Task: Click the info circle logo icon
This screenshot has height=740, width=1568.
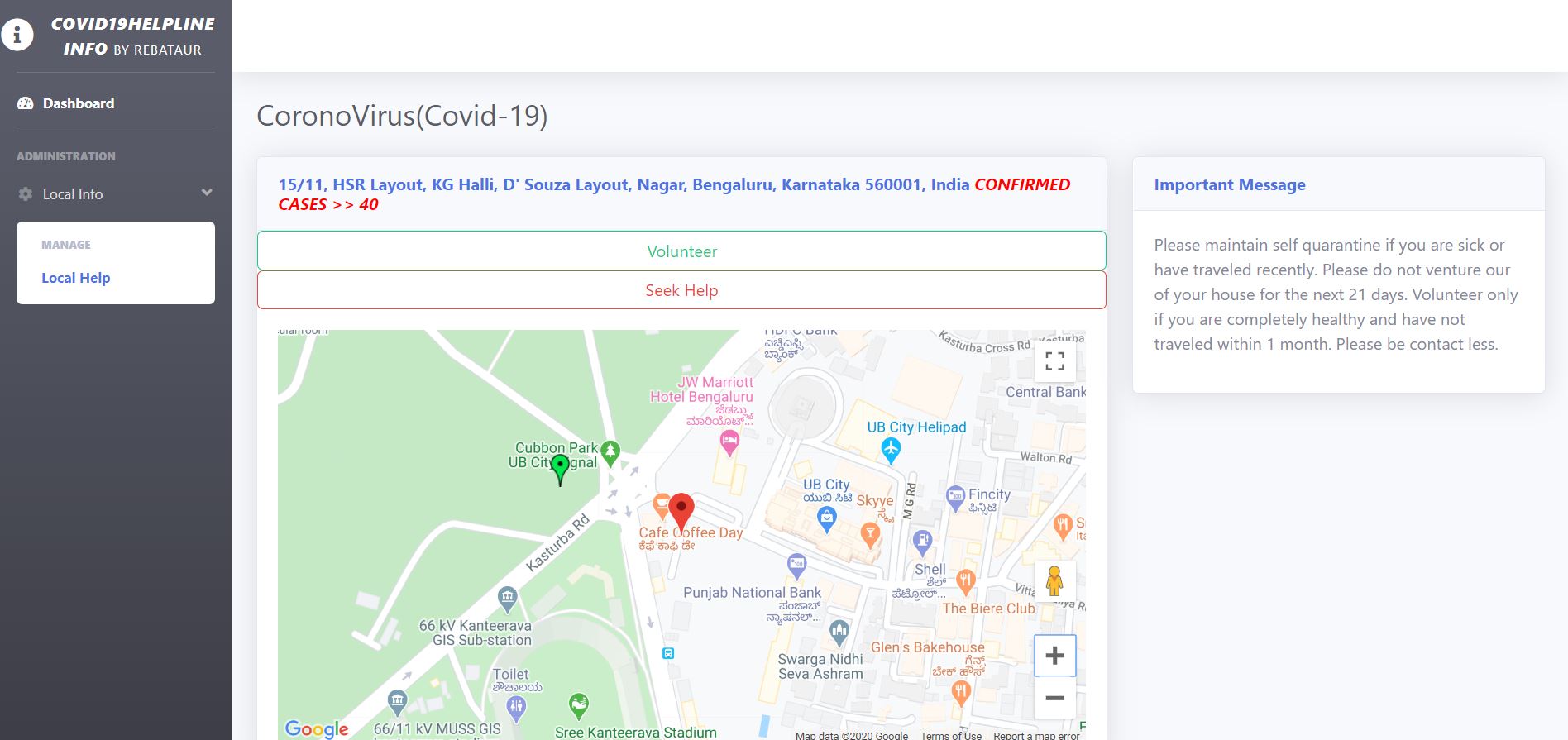Action: [x=17, y=36]
